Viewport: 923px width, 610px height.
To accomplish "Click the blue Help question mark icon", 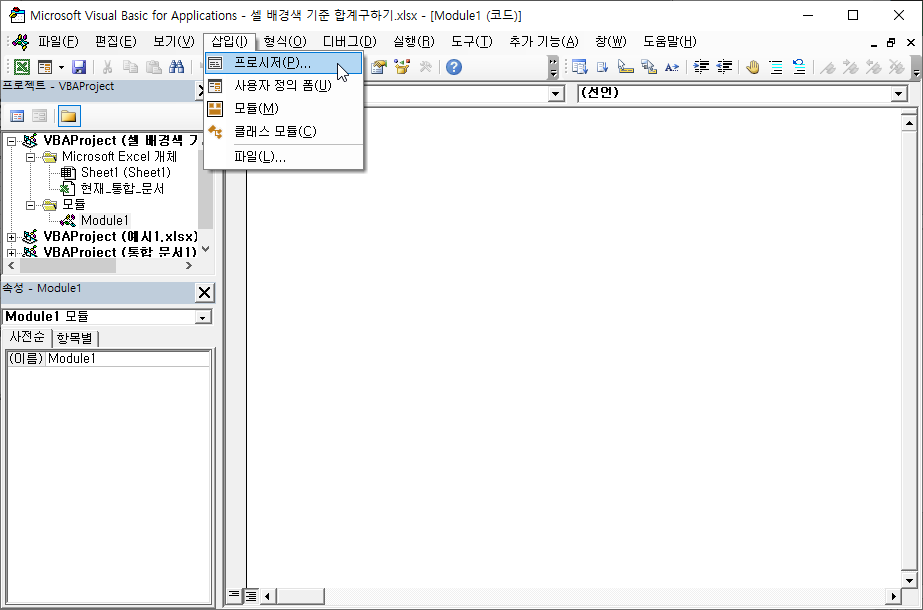I will coord(453,67).
